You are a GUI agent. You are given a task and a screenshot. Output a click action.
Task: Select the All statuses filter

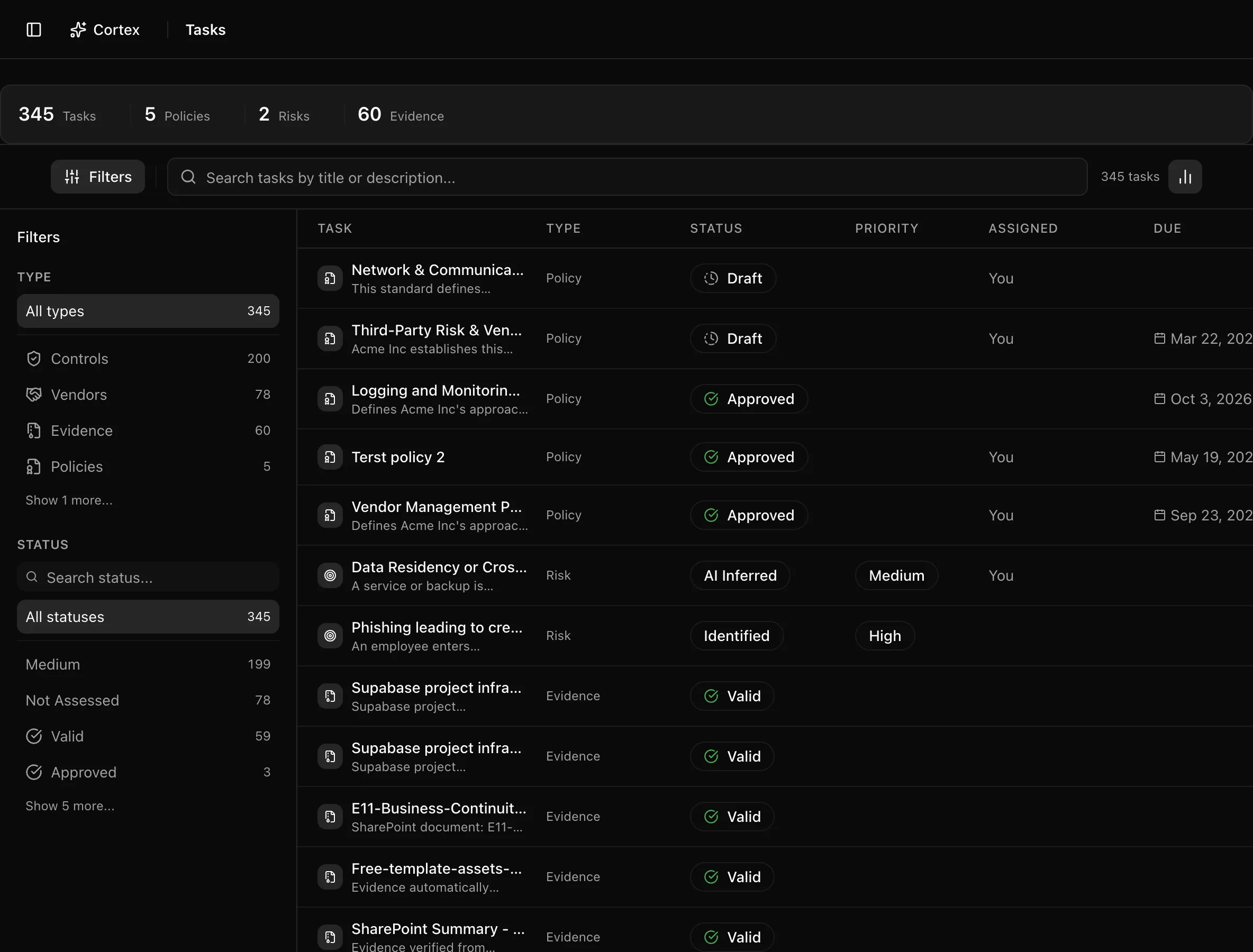click(148, 617)
